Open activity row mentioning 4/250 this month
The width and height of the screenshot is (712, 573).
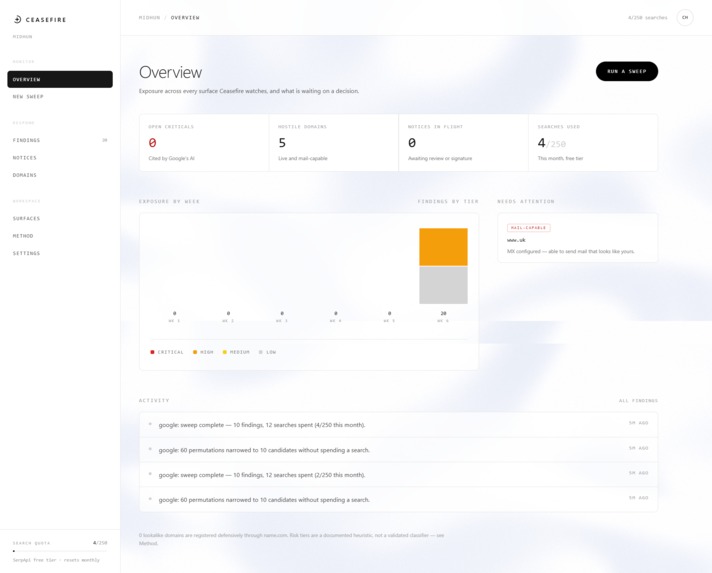click(x=398, y=425)
